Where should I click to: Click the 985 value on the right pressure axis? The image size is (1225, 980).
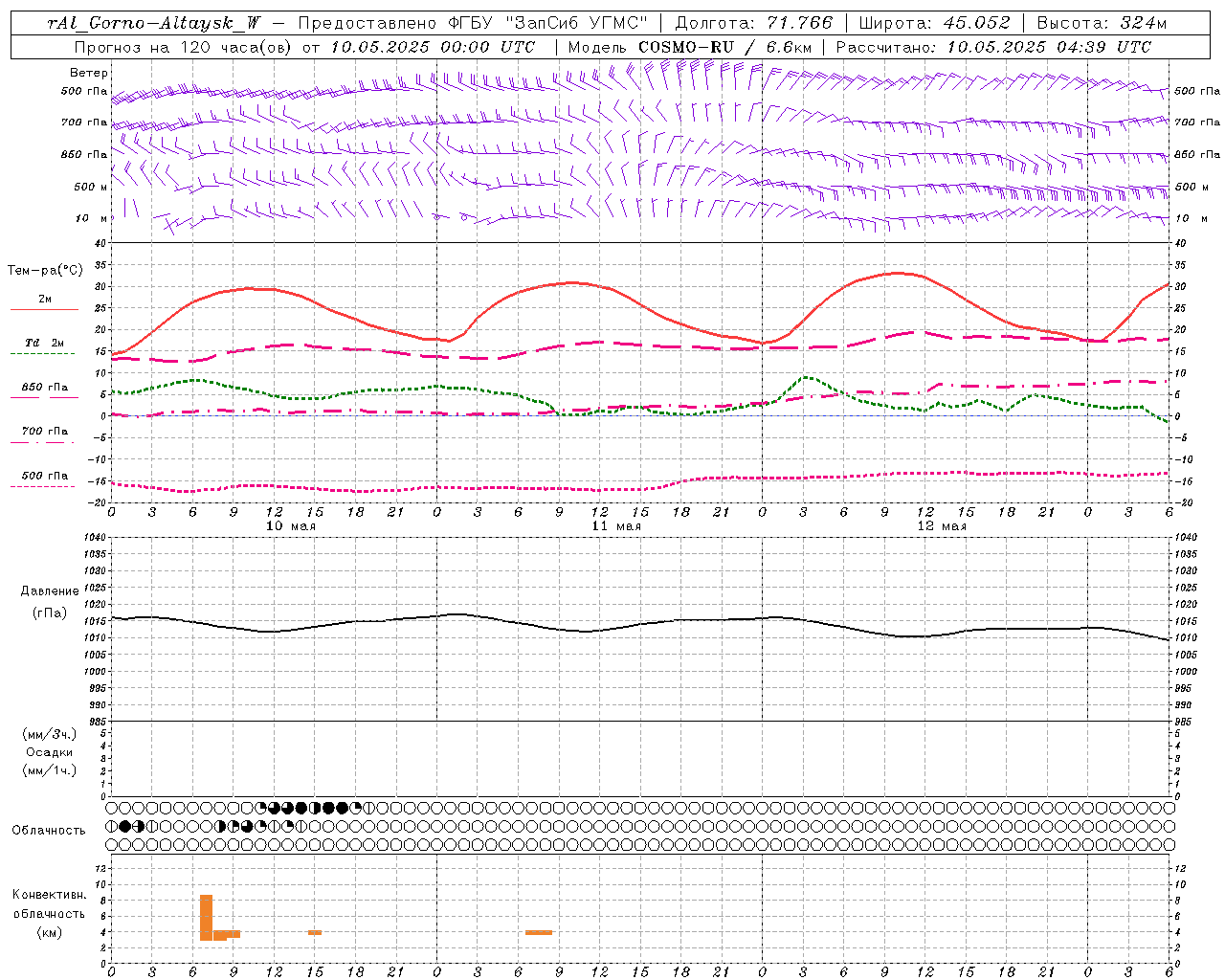click(1185, 722)
